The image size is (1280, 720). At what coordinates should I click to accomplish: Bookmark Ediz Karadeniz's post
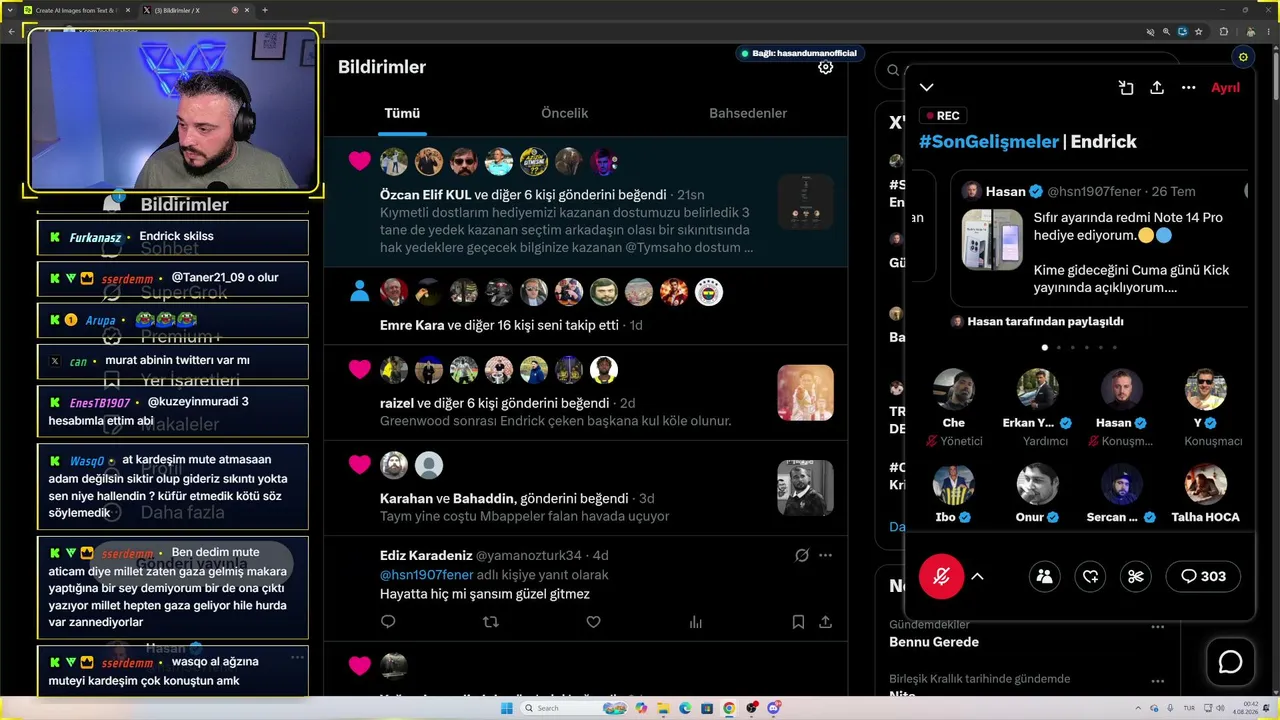click(798, 622)
